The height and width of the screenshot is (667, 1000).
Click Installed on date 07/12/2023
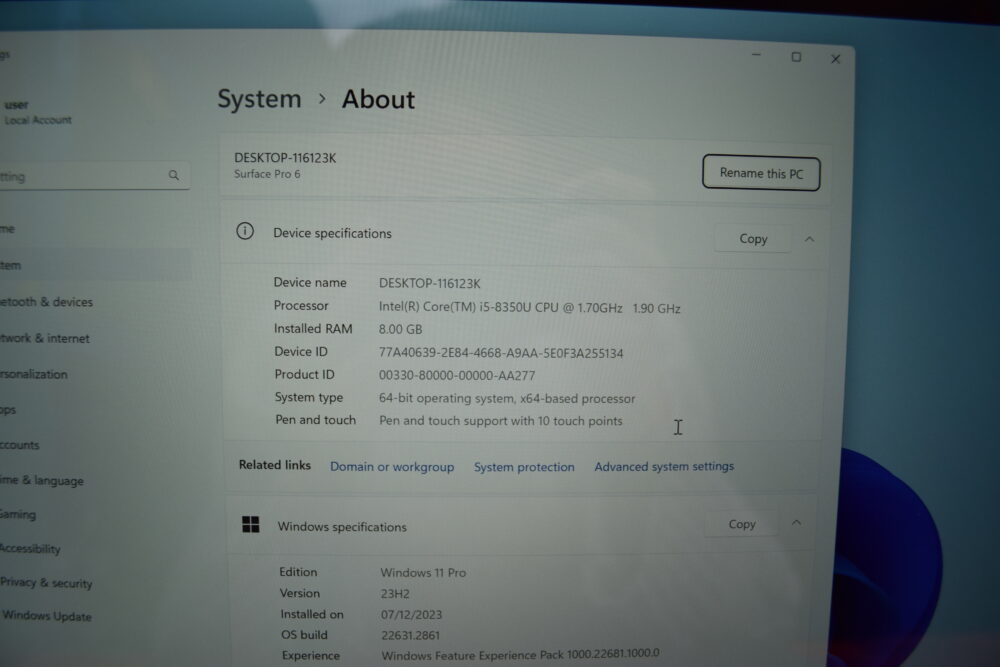click(411, 615)
